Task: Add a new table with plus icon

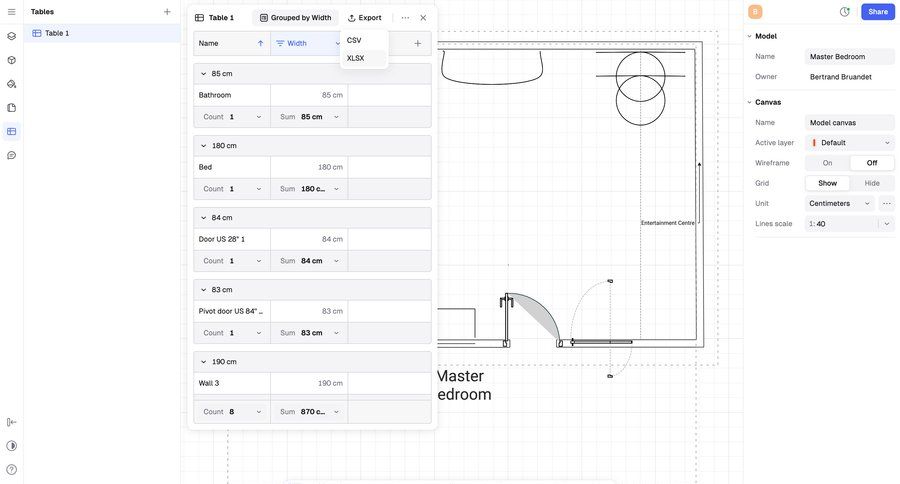Action: pos(167,12)
